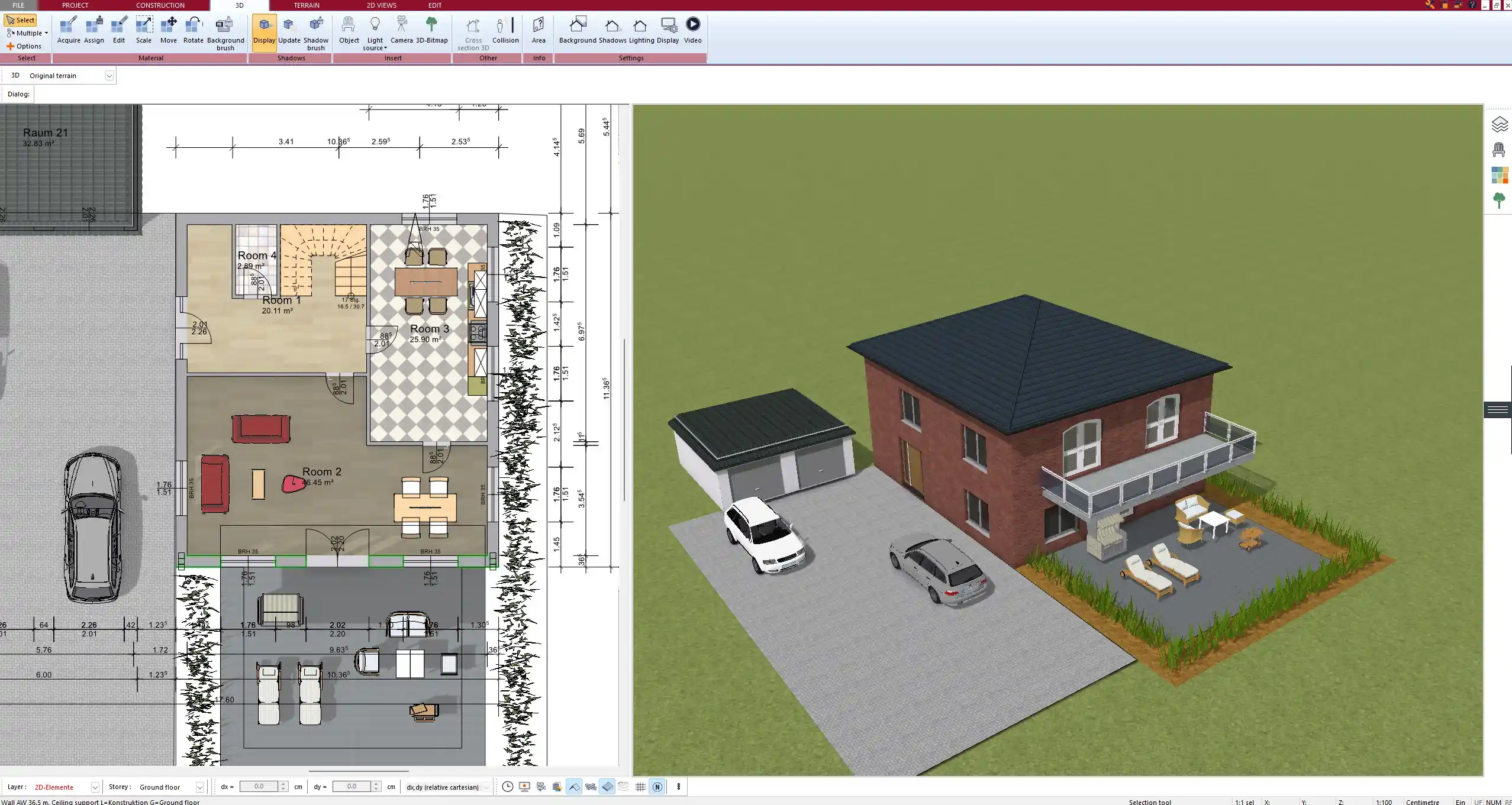
Task: Click the Select tool button
Action: [21, 20]
